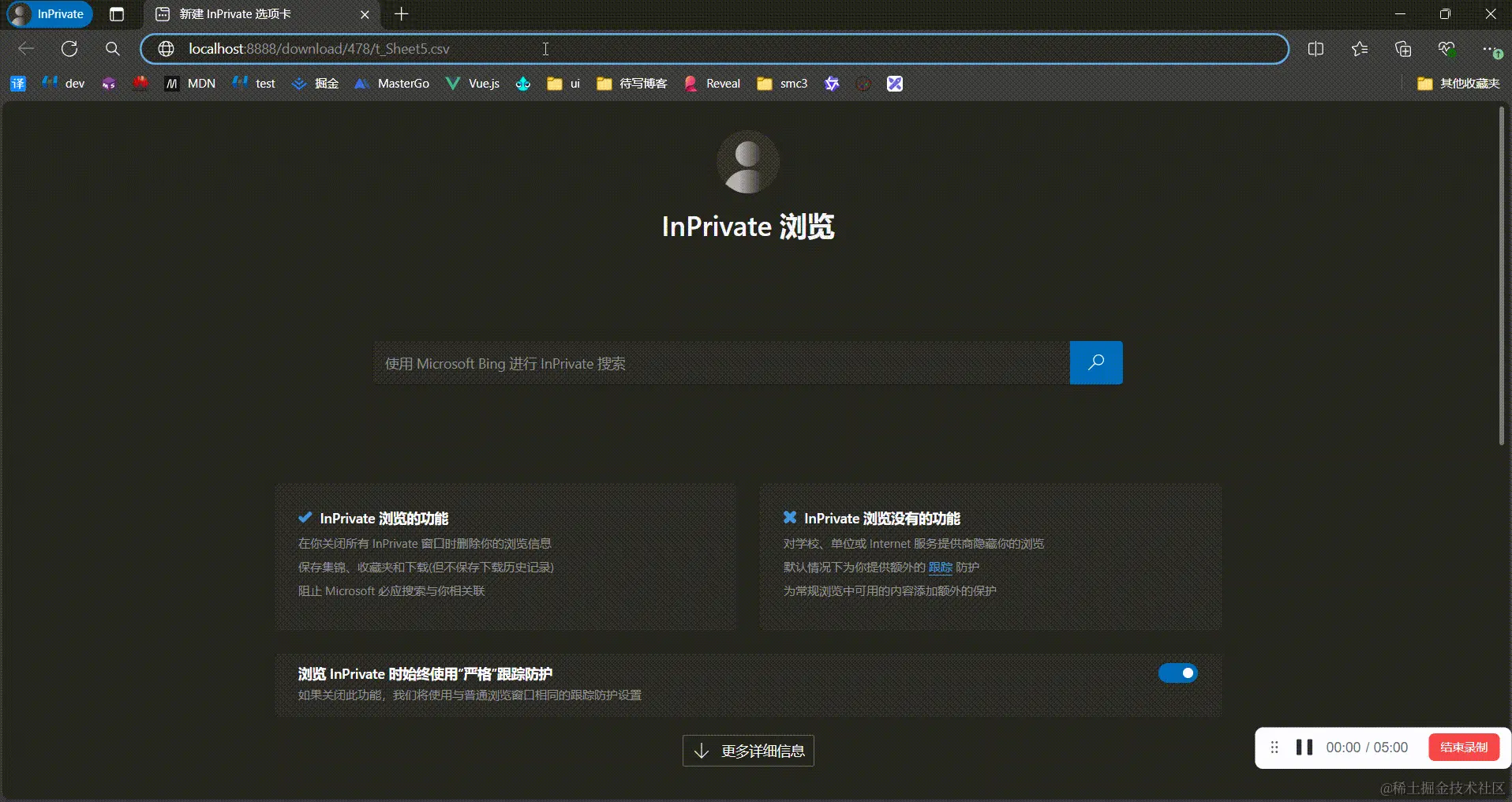This screenshot has width=1512, height=802.
Task: Open the tab actions menu icon
Action: tap(117, 14)
